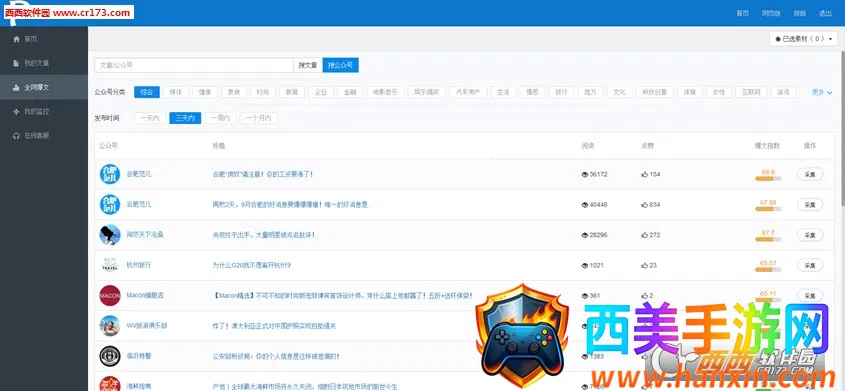Click the 爆文指数 bar showing 68.9
Screen dimensions: 845x391
pyautogui.click(x=768, y=178)
